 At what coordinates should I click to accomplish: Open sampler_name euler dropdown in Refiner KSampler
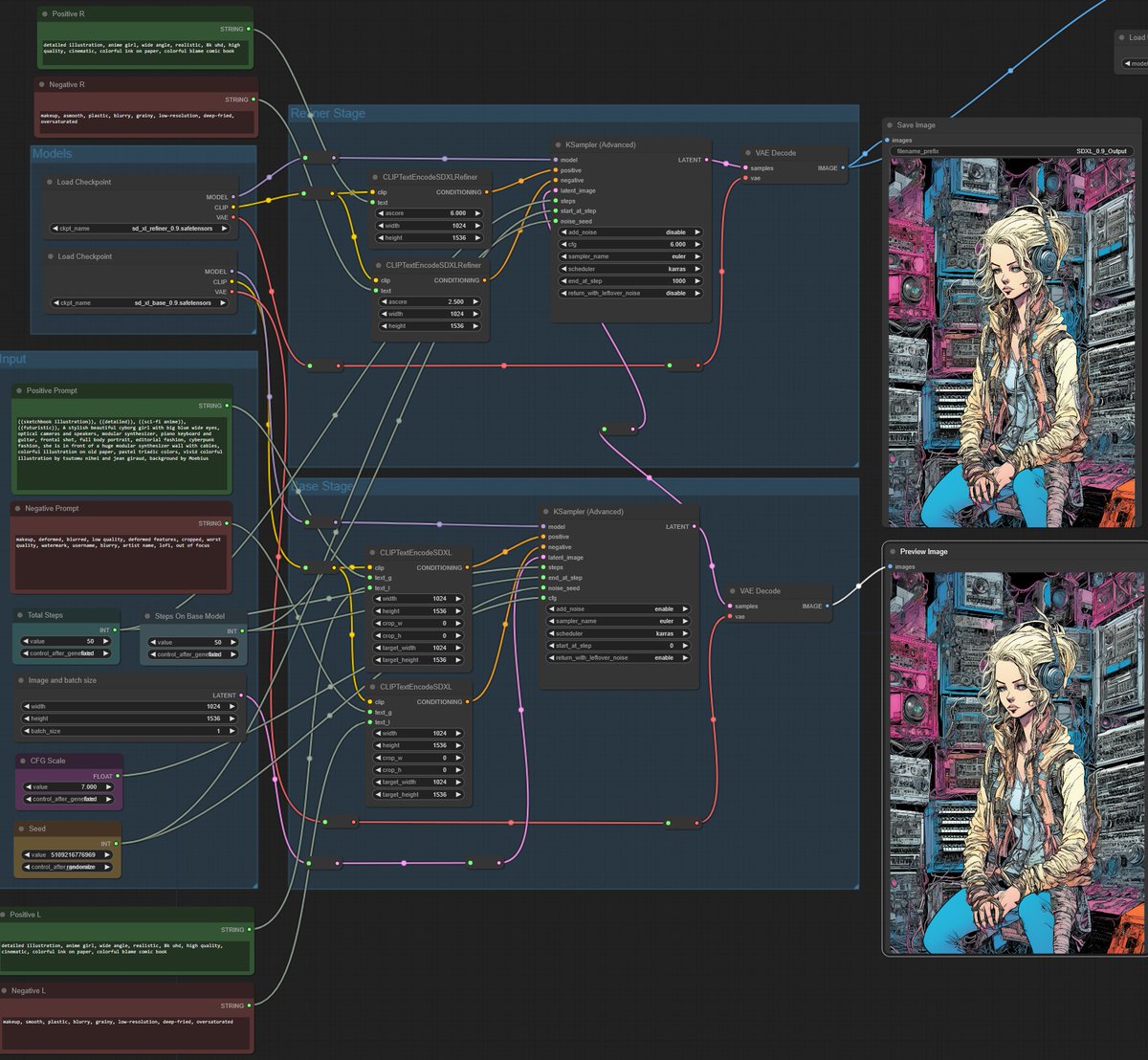(x=632, y=256)
